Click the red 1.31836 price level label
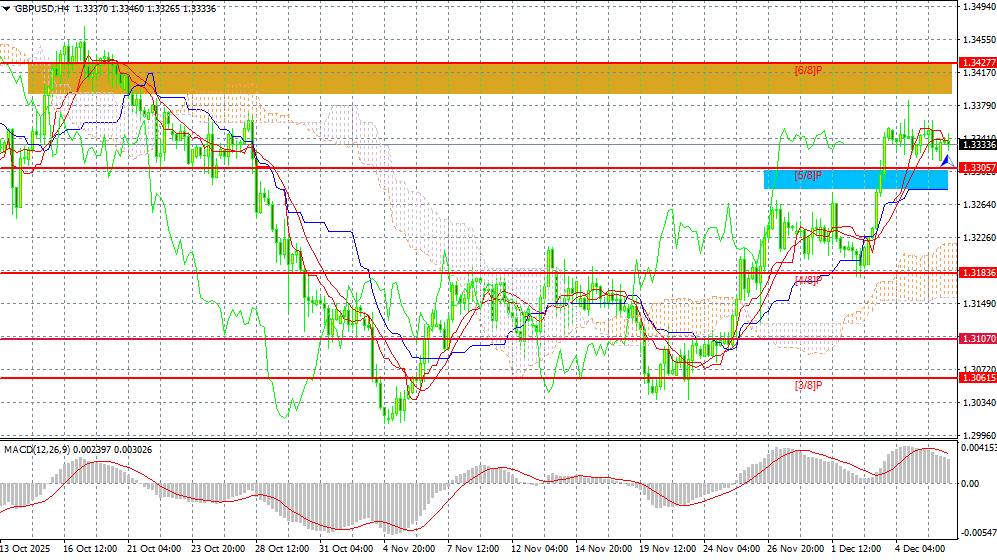997x560 pixels. tap(979, 273)
